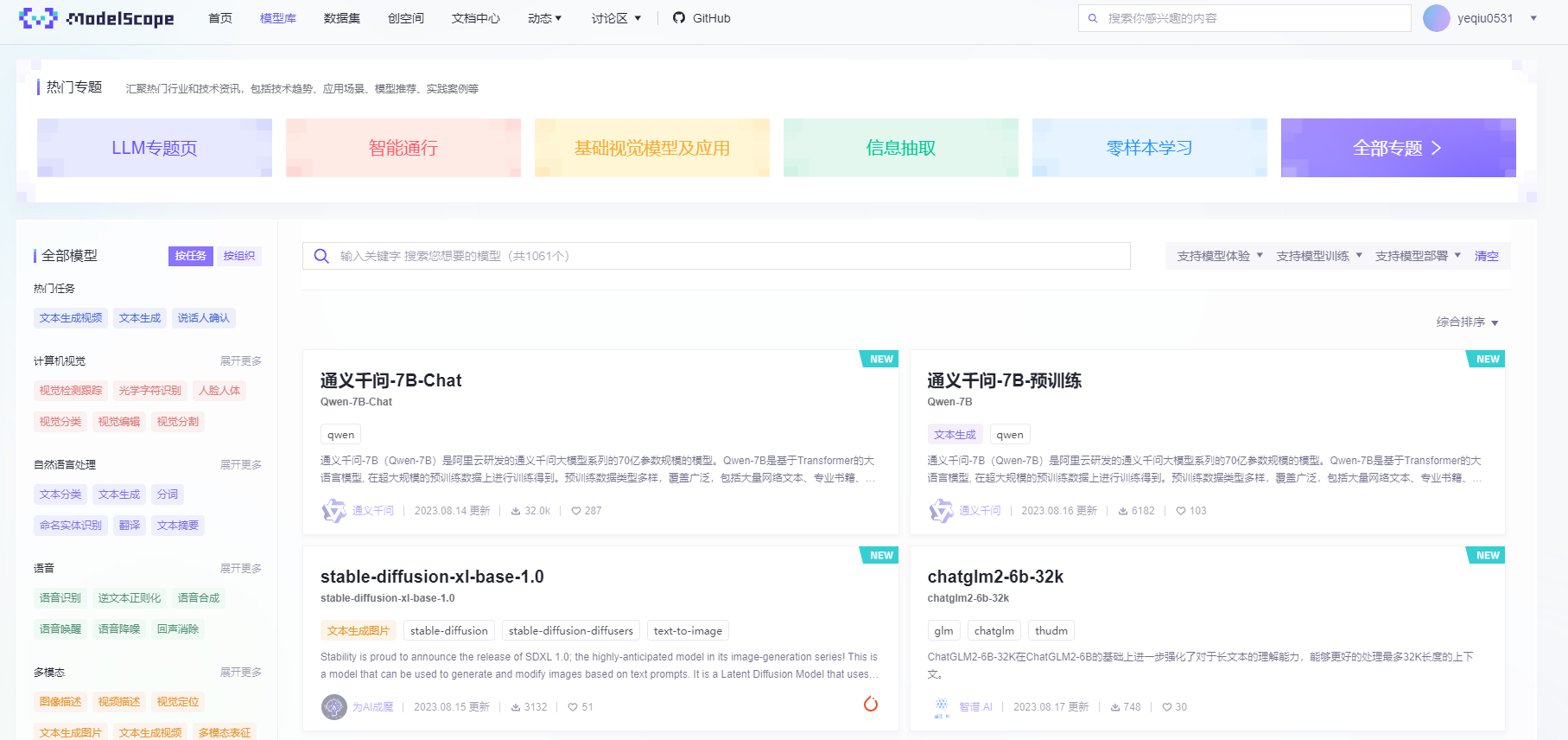Screen dimensions: 1568x740
Task: Click the red power icon on stable-diffusion card
Action: tap(871, 705)
